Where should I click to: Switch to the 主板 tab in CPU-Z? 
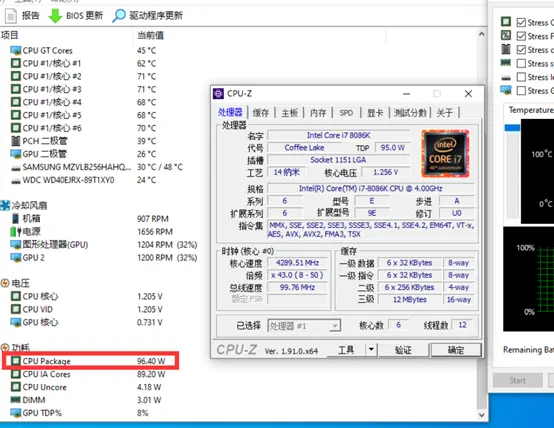click(x=290, y=113)
